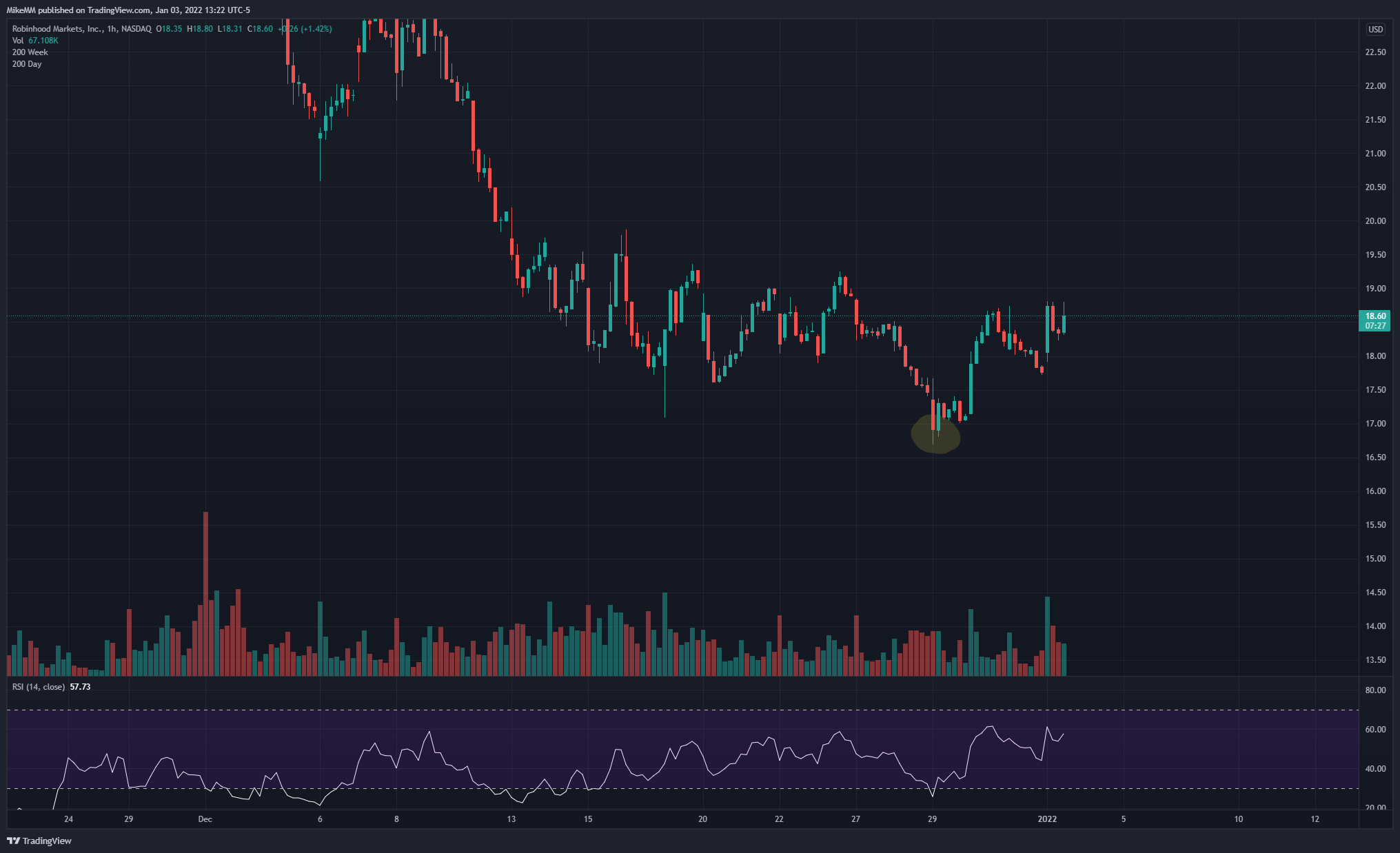Select the low value L18.31
1400x853 pixels.
click(230, 29)
